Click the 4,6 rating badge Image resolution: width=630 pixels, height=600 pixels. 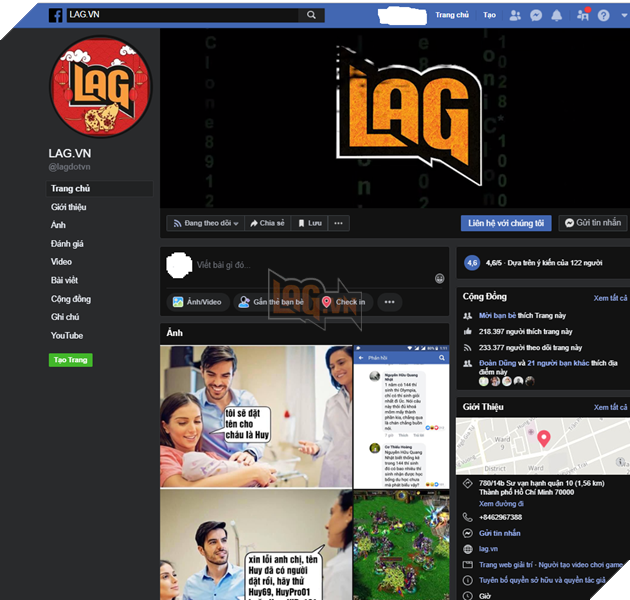point(472,263)
